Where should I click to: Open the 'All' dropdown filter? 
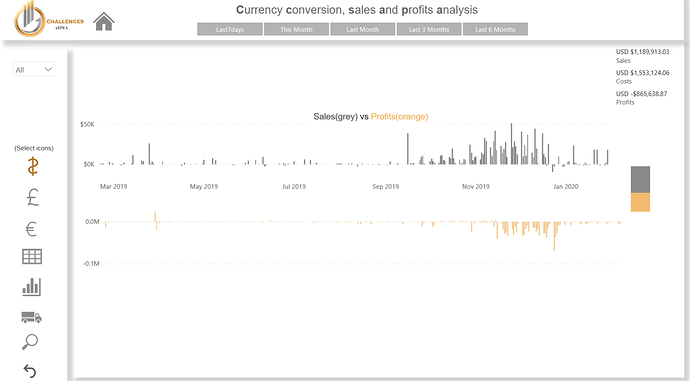coord(33,70)
